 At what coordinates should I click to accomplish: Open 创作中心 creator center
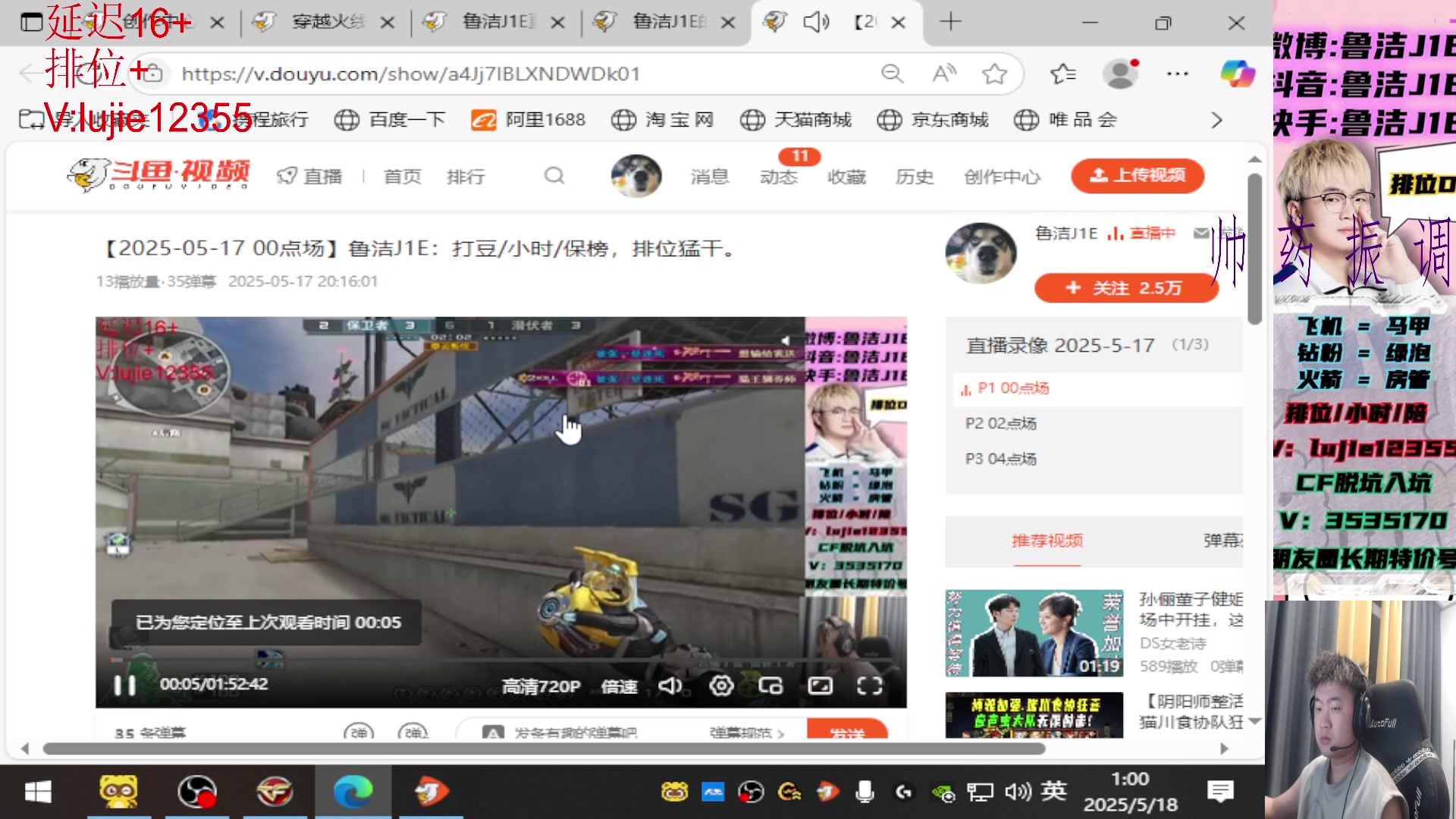(1002, 177)
